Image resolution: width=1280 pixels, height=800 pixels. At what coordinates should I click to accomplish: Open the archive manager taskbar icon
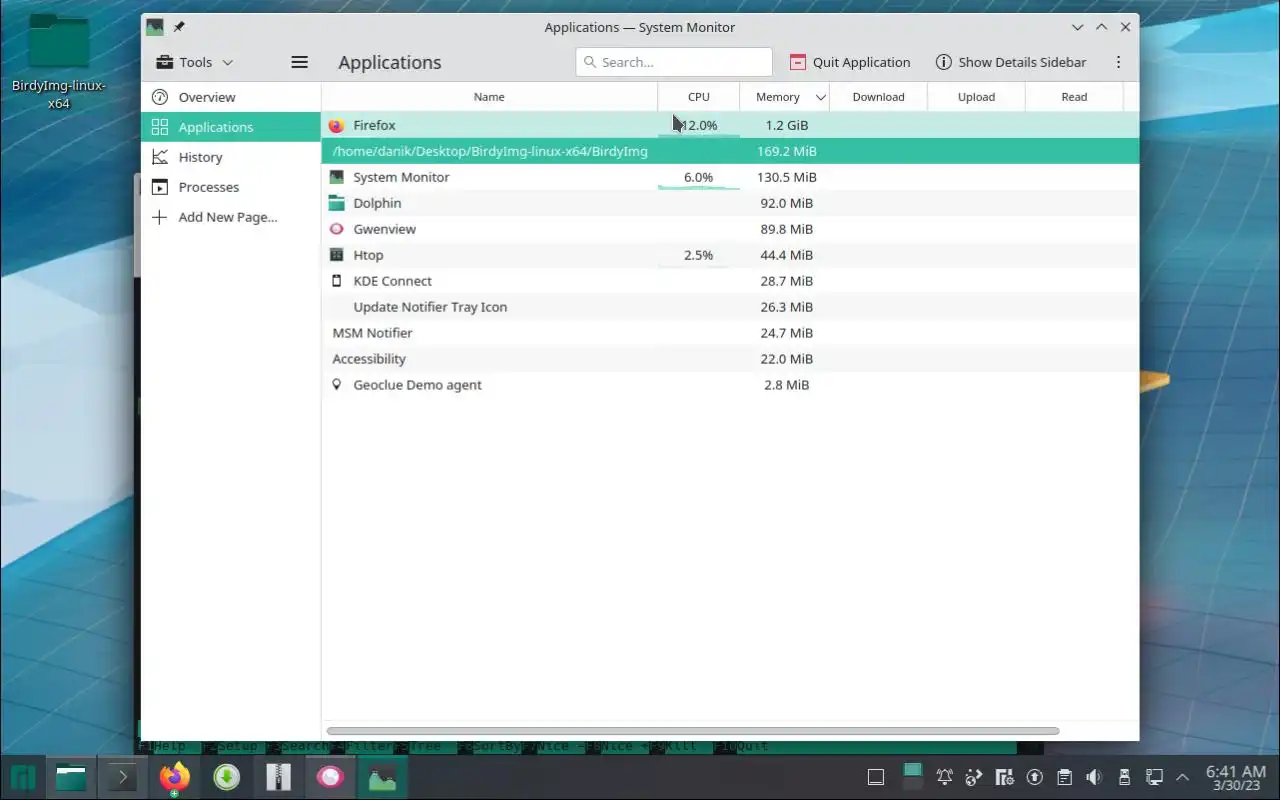coord(278,777)
